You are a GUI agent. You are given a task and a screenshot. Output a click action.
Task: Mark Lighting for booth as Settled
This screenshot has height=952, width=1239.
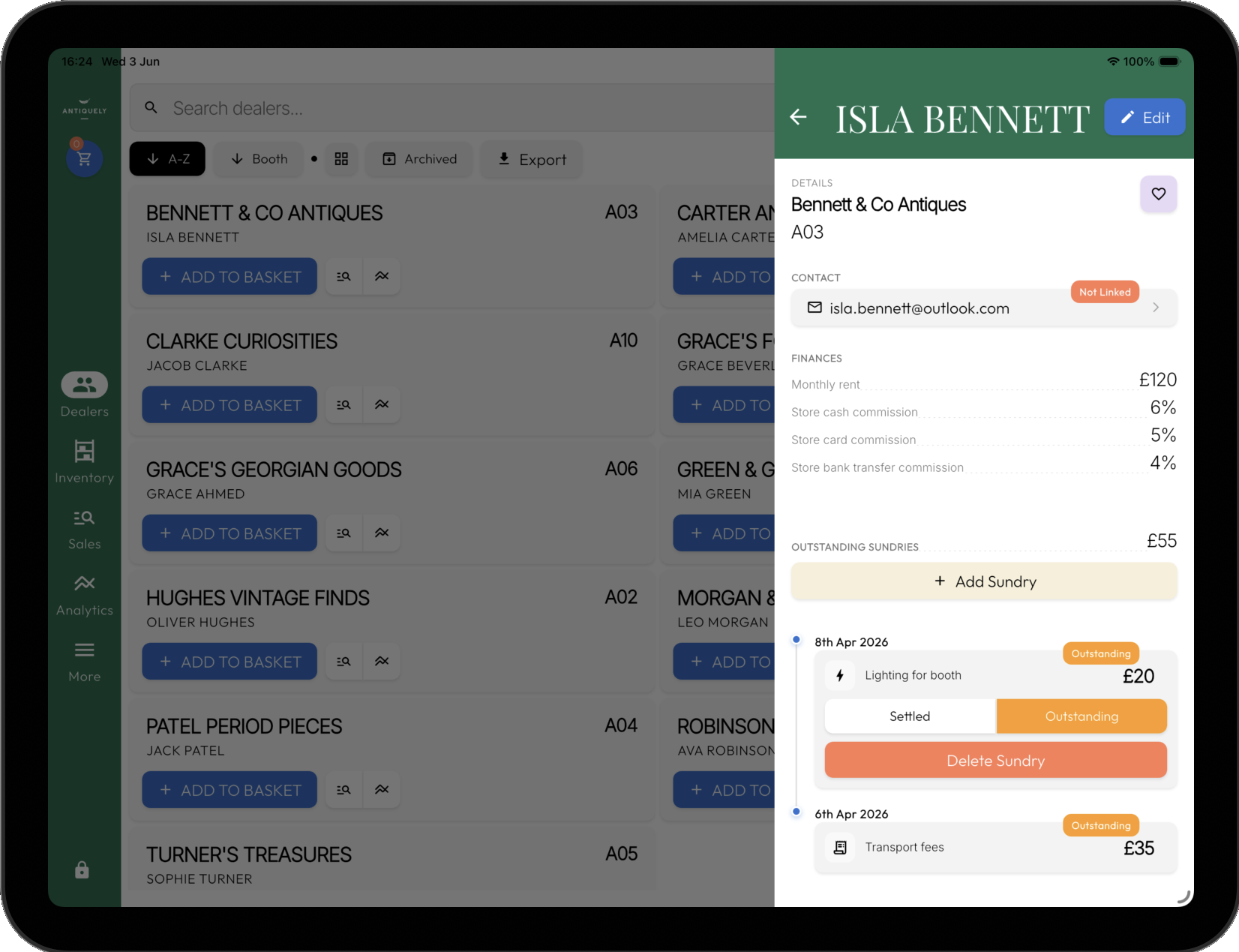tap(910, 716)
